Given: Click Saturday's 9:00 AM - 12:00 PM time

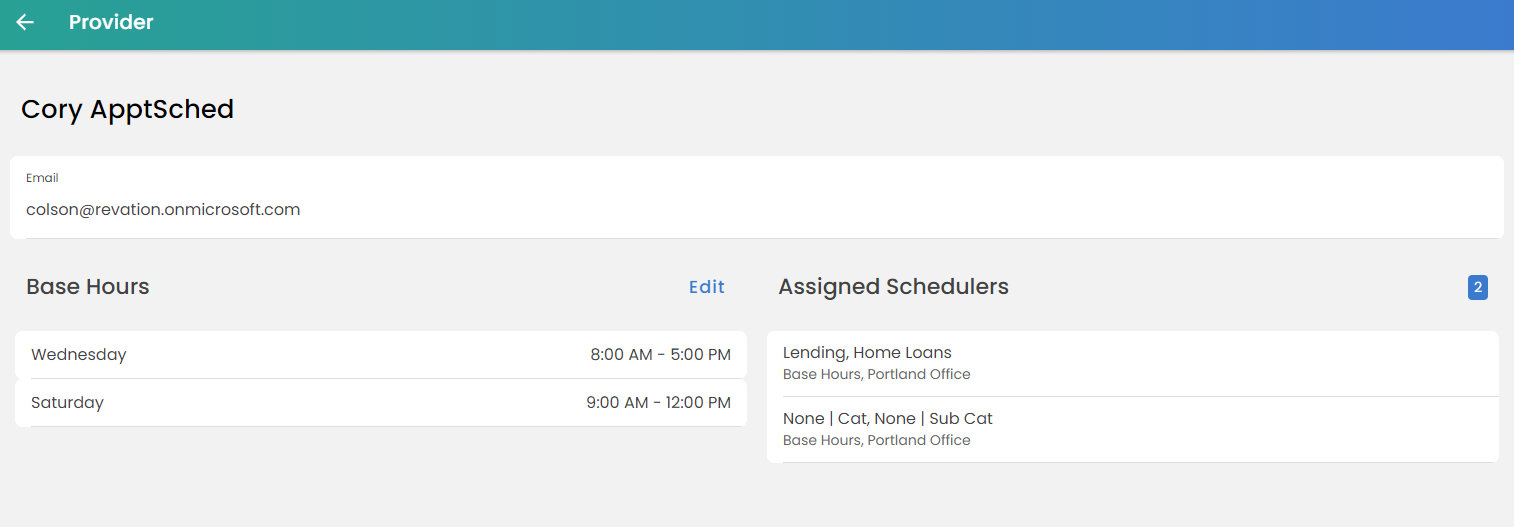Looking at the screenshot, I should (658, 403).
